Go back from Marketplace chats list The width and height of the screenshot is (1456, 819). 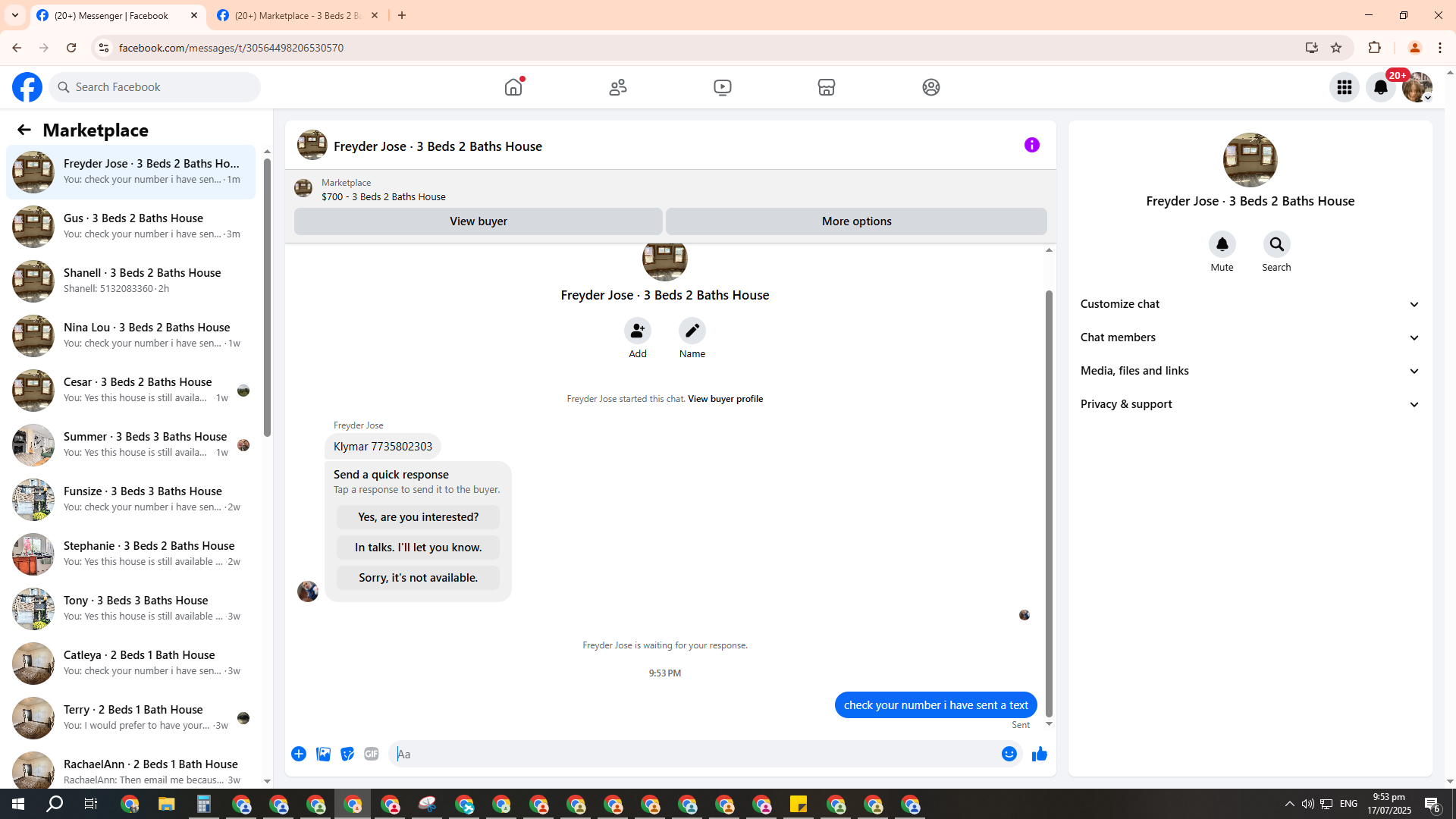pos(24,130)
